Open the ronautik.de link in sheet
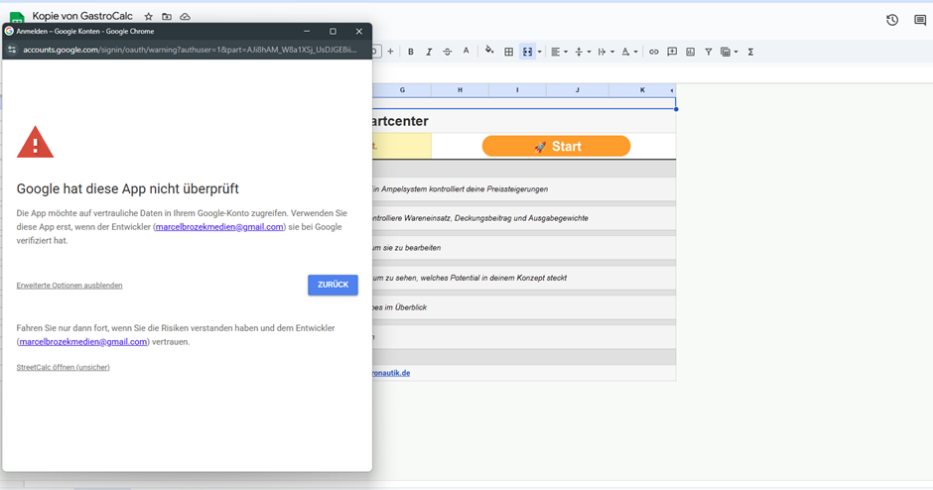The height and width of the screenshot is (490, 933). 391,373
